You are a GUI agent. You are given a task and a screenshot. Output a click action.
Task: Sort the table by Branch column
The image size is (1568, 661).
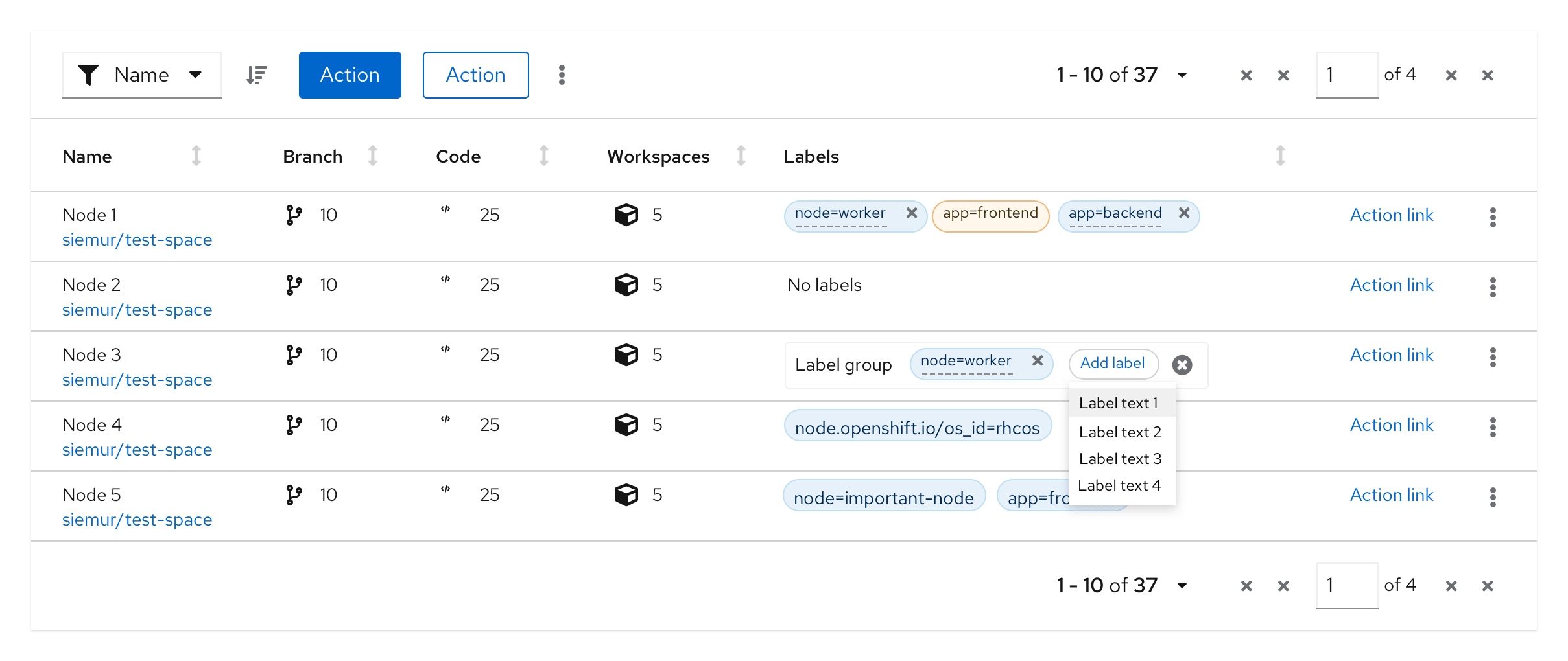coord(372,156)
